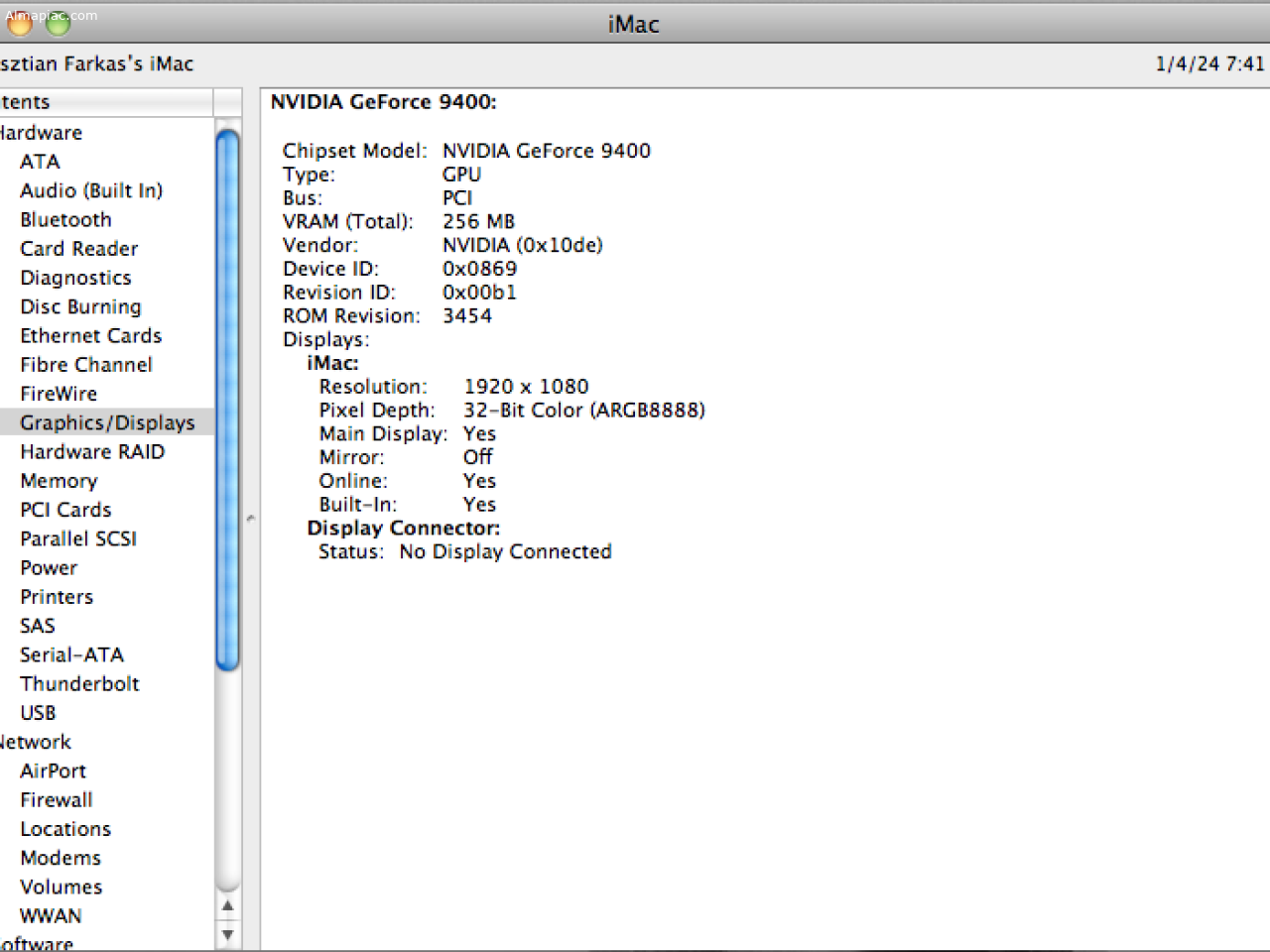Click the Farkas's iMac computer name
This screenshot has height=952, width=1270.
coord(97,63)
